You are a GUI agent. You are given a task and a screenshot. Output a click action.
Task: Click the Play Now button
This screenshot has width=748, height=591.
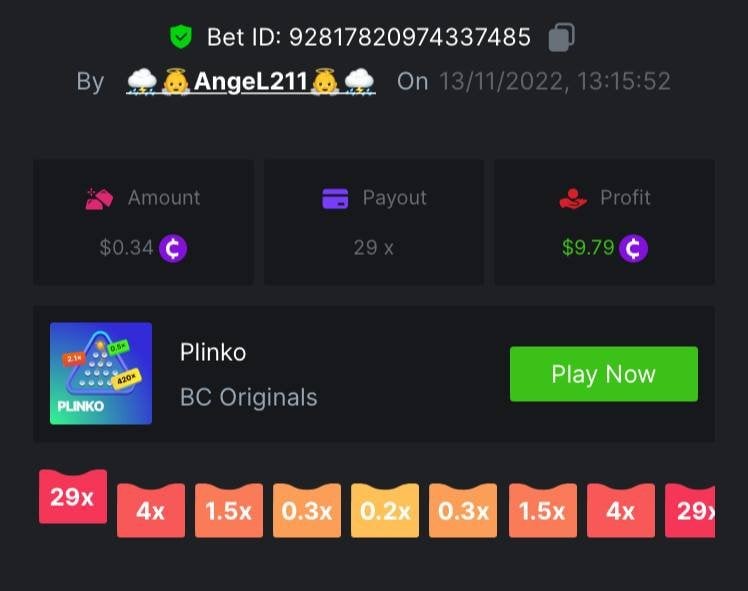[x=603, y=374]
